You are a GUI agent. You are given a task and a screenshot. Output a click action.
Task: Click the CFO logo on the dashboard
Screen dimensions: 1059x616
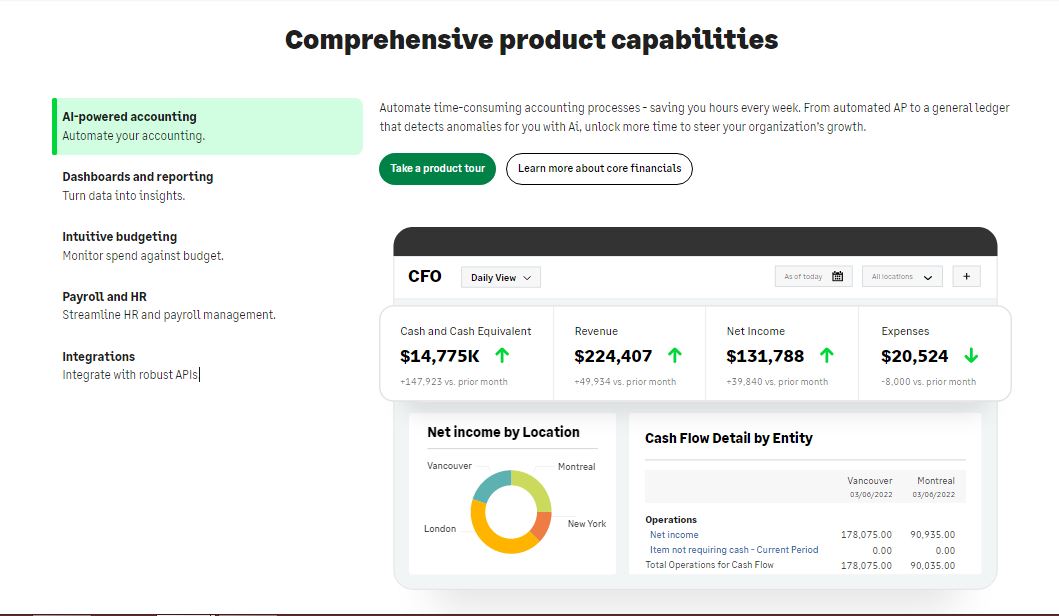[424, 276]
